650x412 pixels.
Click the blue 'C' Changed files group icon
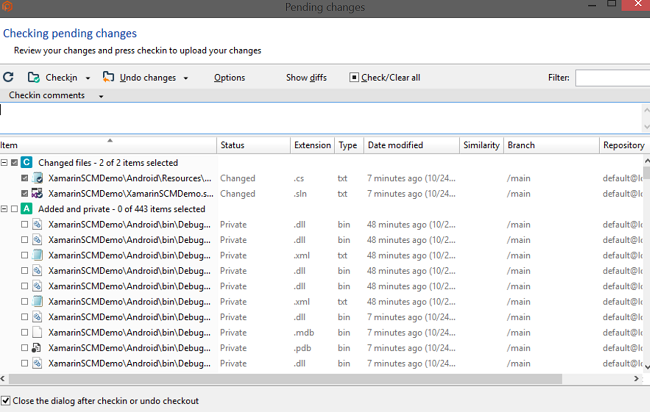[27, 162]
